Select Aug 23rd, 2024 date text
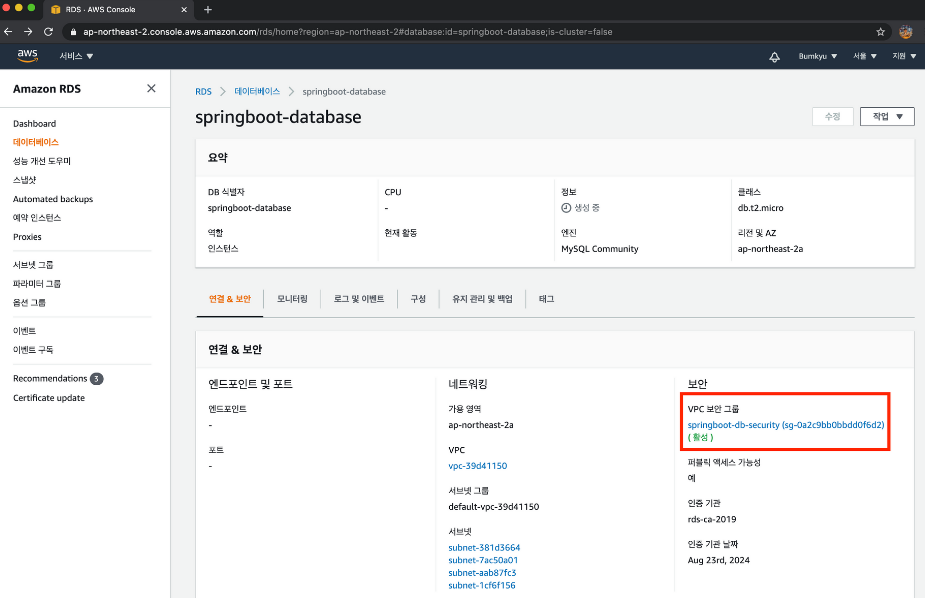Viewport: 925px width, 598px height. tap(719, 560)
